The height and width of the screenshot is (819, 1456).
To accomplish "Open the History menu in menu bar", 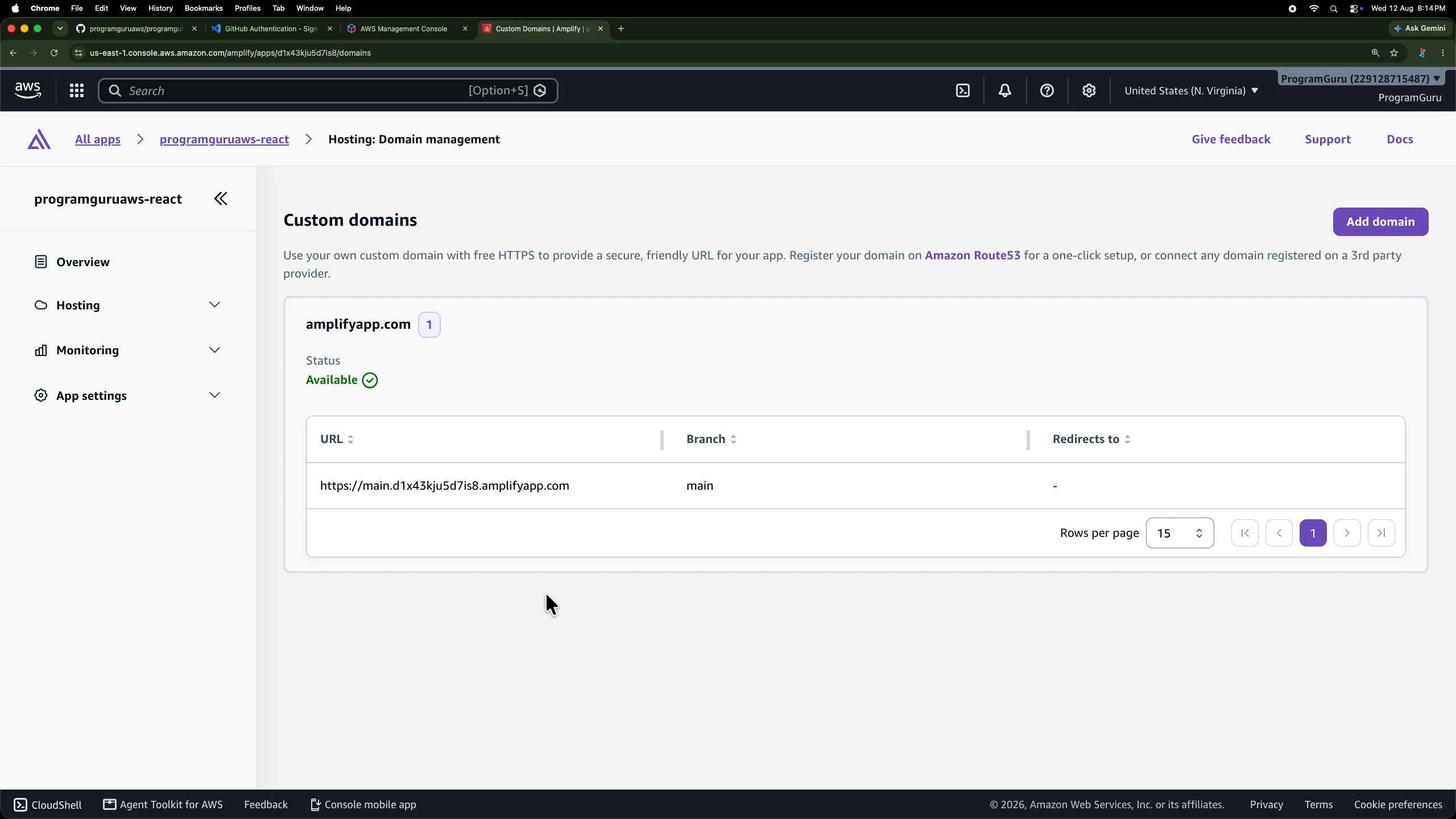I will pos(160,8).
